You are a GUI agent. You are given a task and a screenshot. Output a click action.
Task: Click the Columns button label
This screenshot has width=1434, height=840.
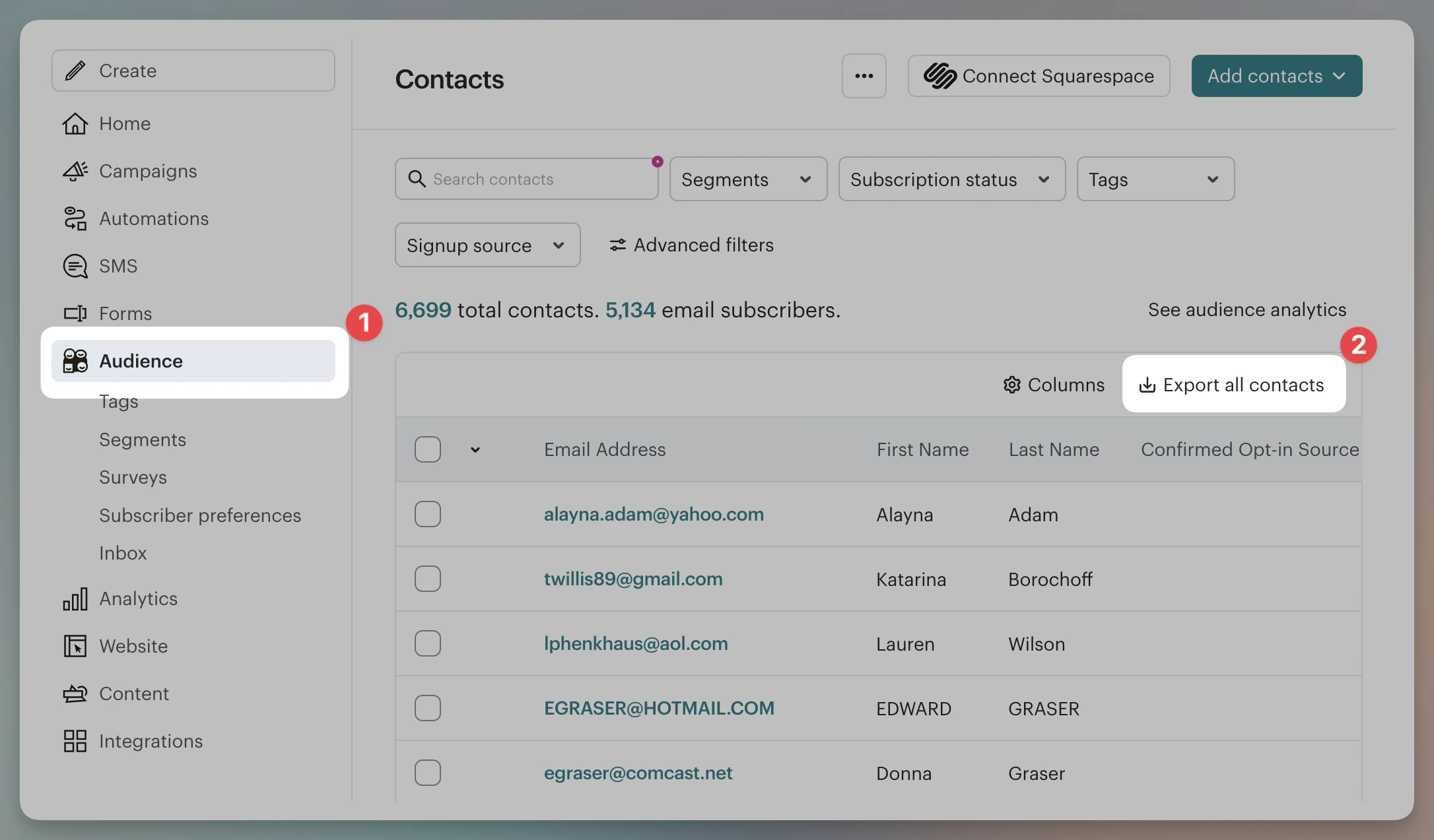[1066, 385]
